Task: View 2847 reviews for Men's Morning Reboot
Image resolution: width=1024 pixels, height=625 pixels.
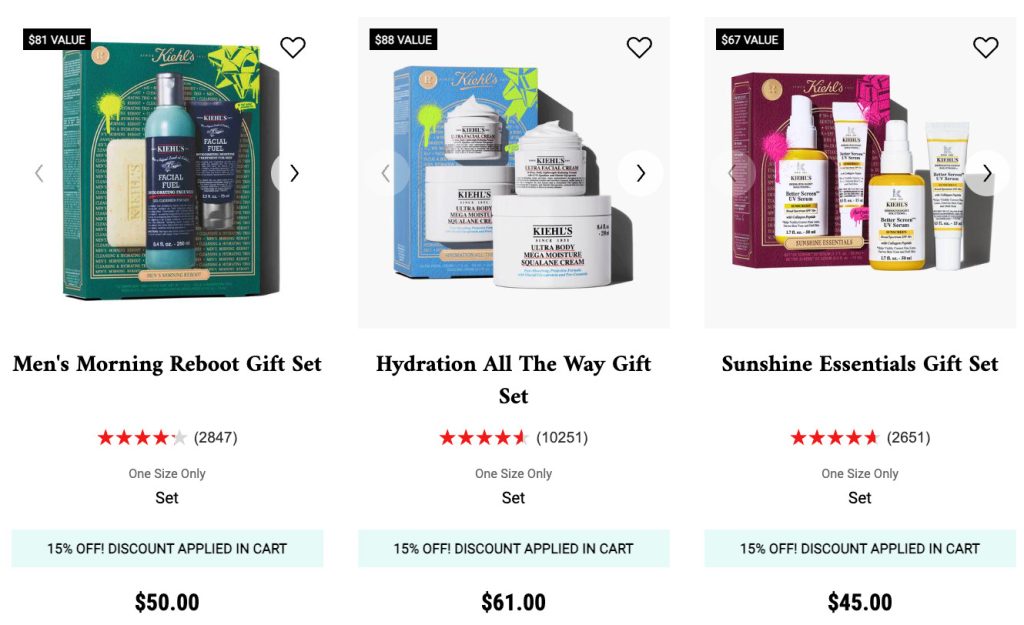Action: point(167,438)
